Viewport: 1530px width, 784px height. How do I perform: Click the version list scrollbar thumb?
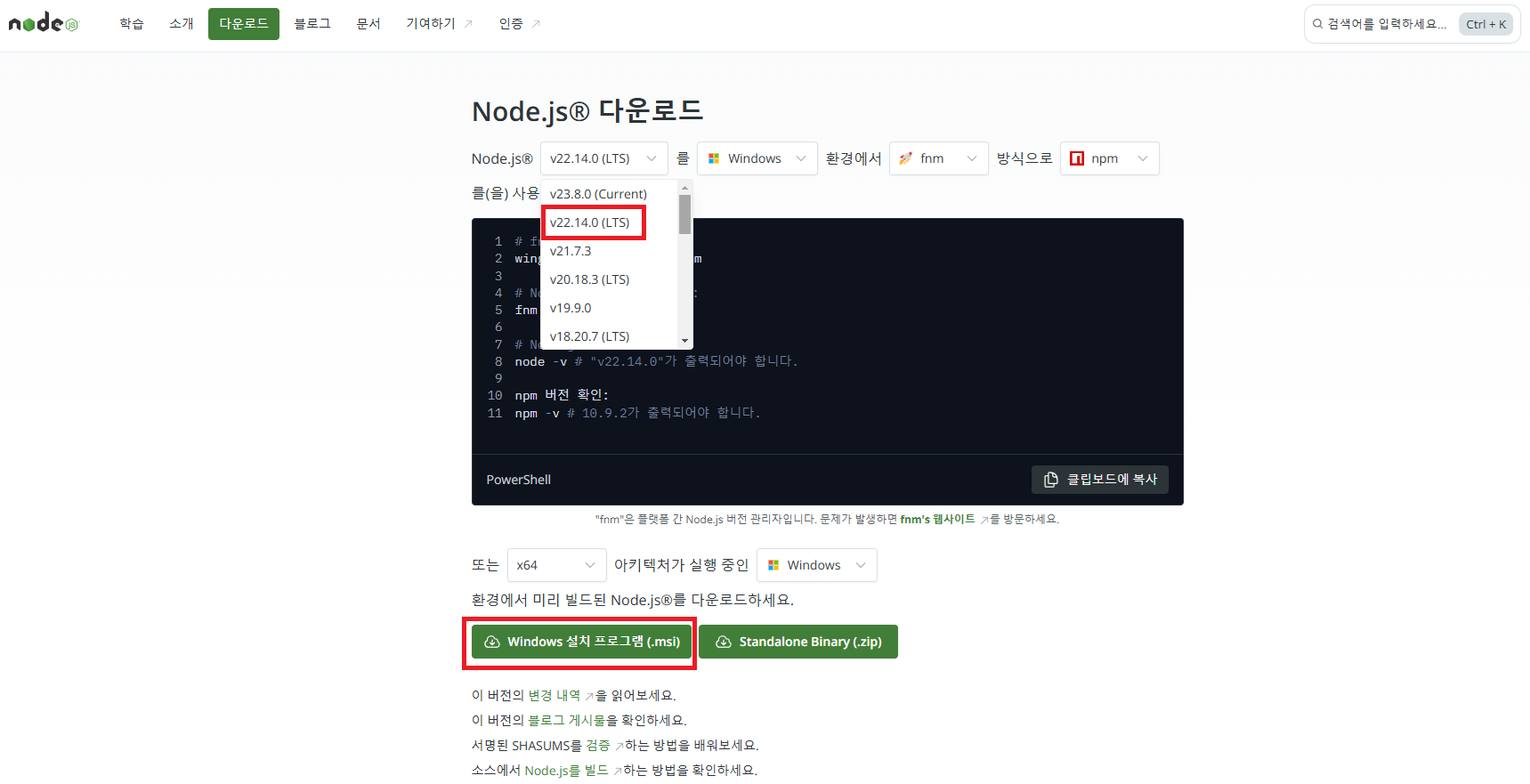click(684, 214)
